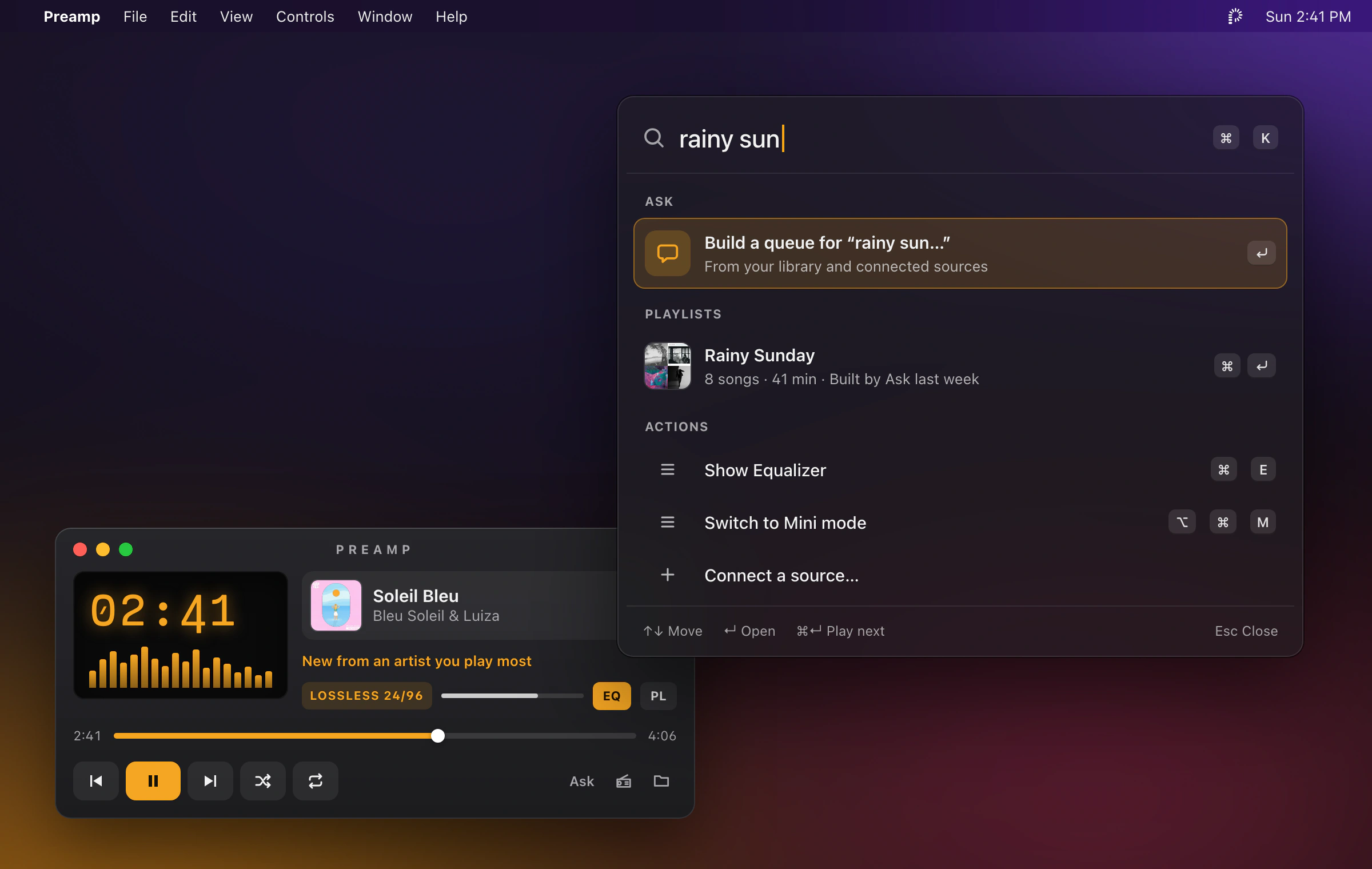This screenshot has height=869, width=1372.
Task: Click the LOSSLESS 24/96 badge
Action: click(x=366, y=696)
